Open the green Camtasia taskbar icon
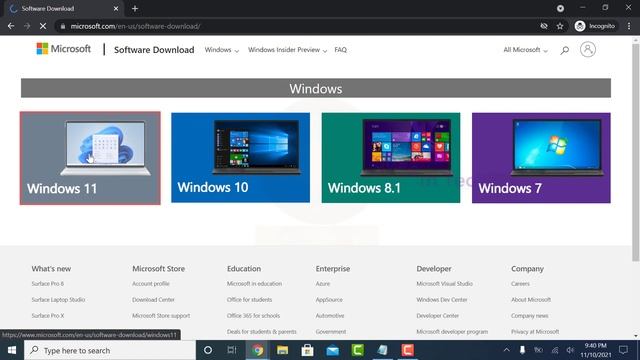The width and height of the screenshot is (640, 360). click(358, 350)
